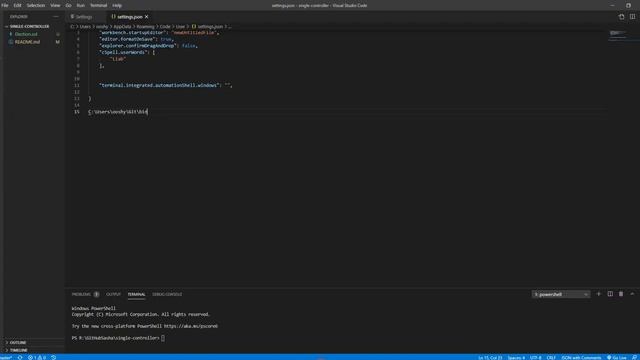
Task: Switch to the OUTPUT panel tab
Action: coord(113,294)
